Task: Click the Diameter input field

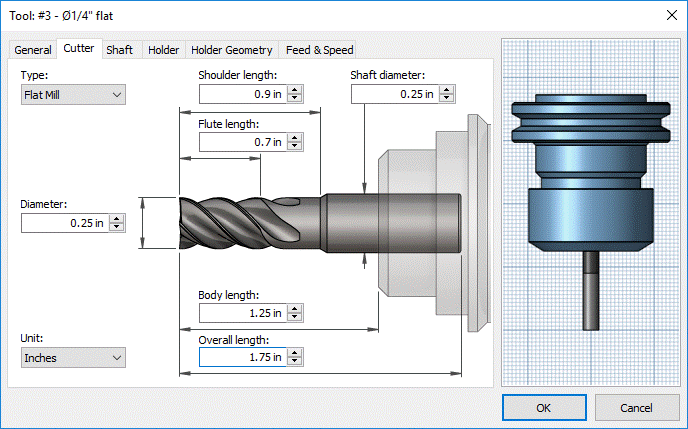Action: point(65,223)
